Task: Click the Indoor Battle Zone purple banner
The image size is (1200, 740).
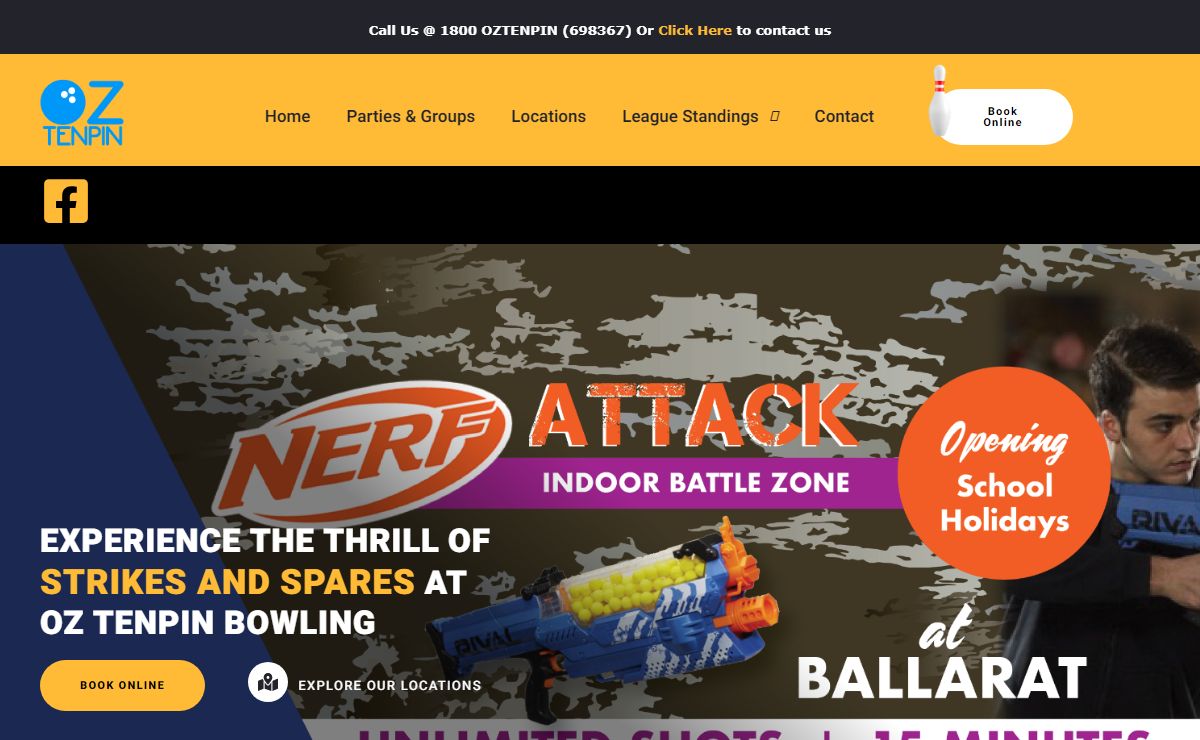Action: 696,483
